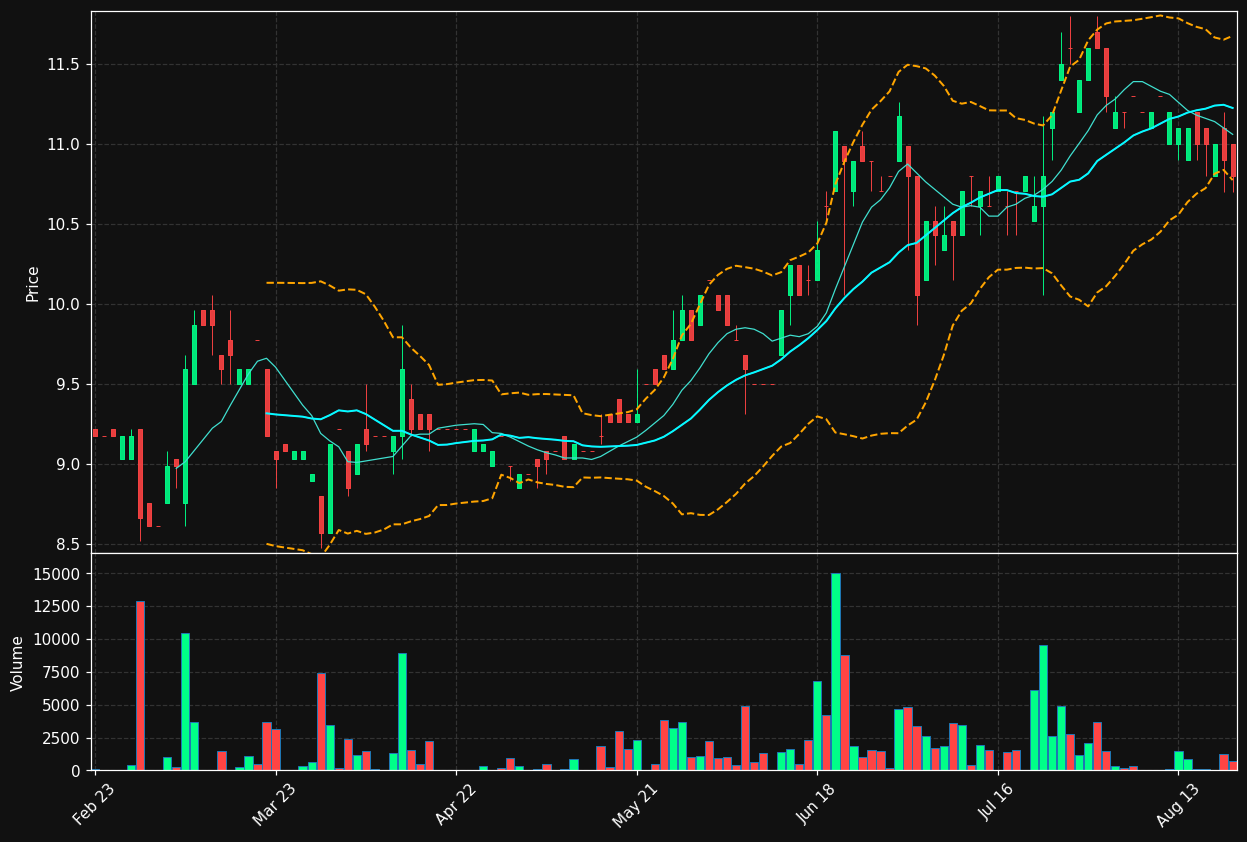Pick the May 21 date label
The image size is (1247, 842).
pyautogui.click(x=636, y=804)
